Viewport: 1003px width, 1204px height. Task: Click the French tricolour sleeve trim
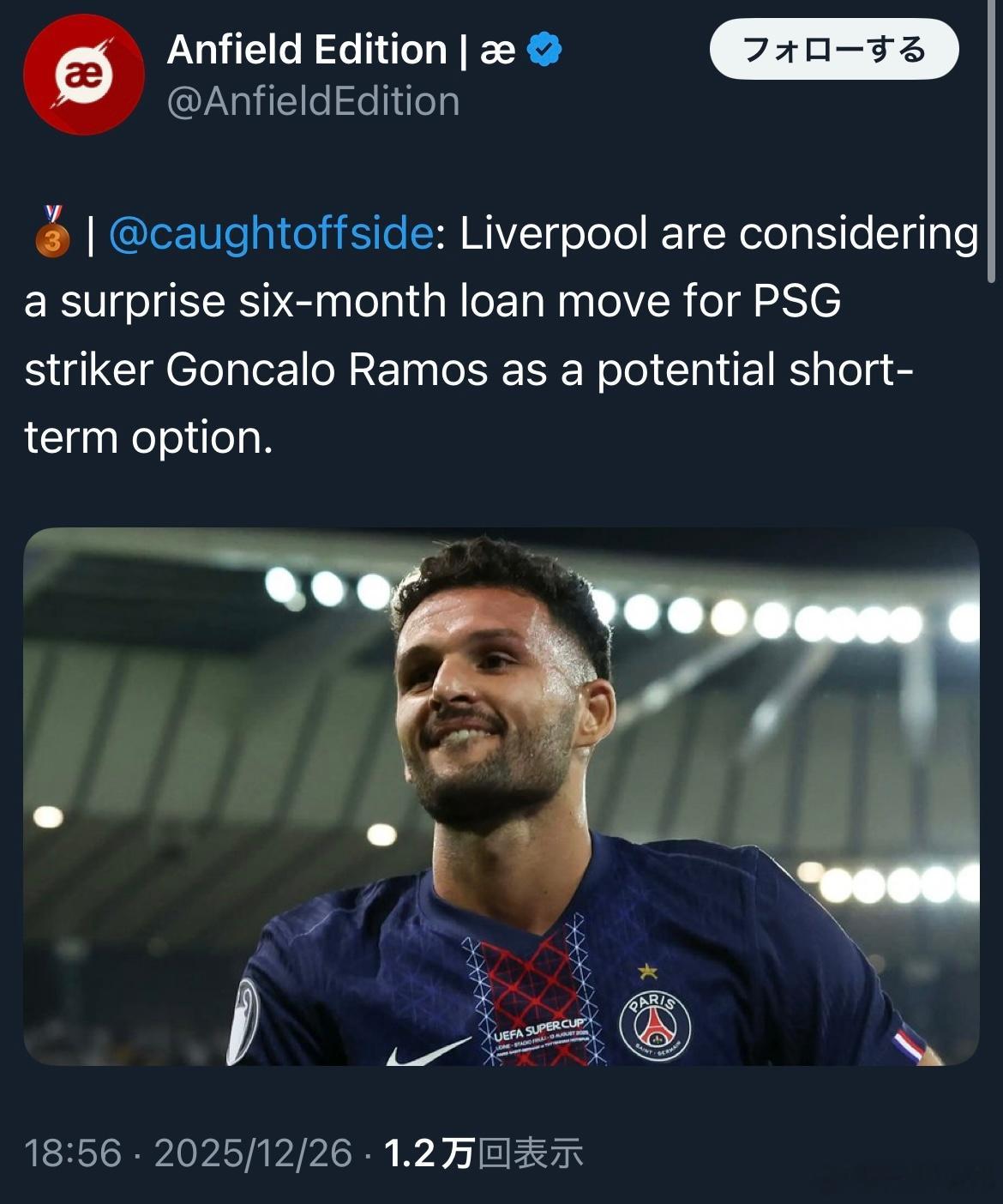[908, 1044]
